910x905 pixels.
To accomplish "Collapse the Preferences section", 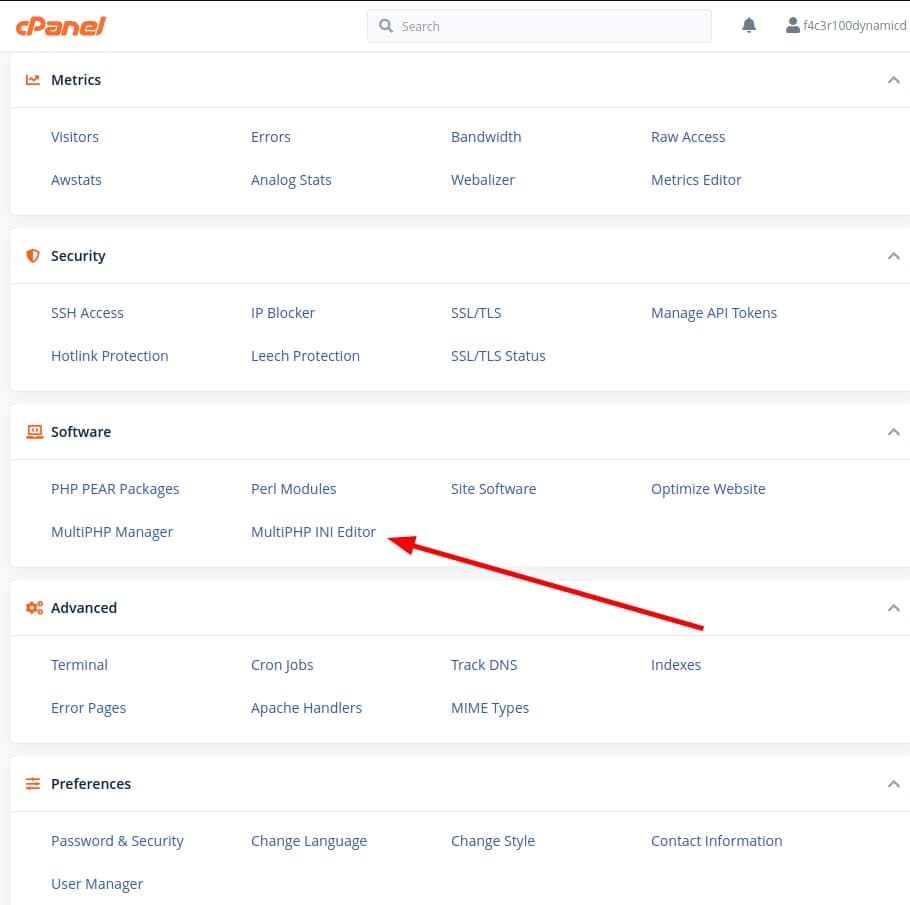I will coord(893,784).
